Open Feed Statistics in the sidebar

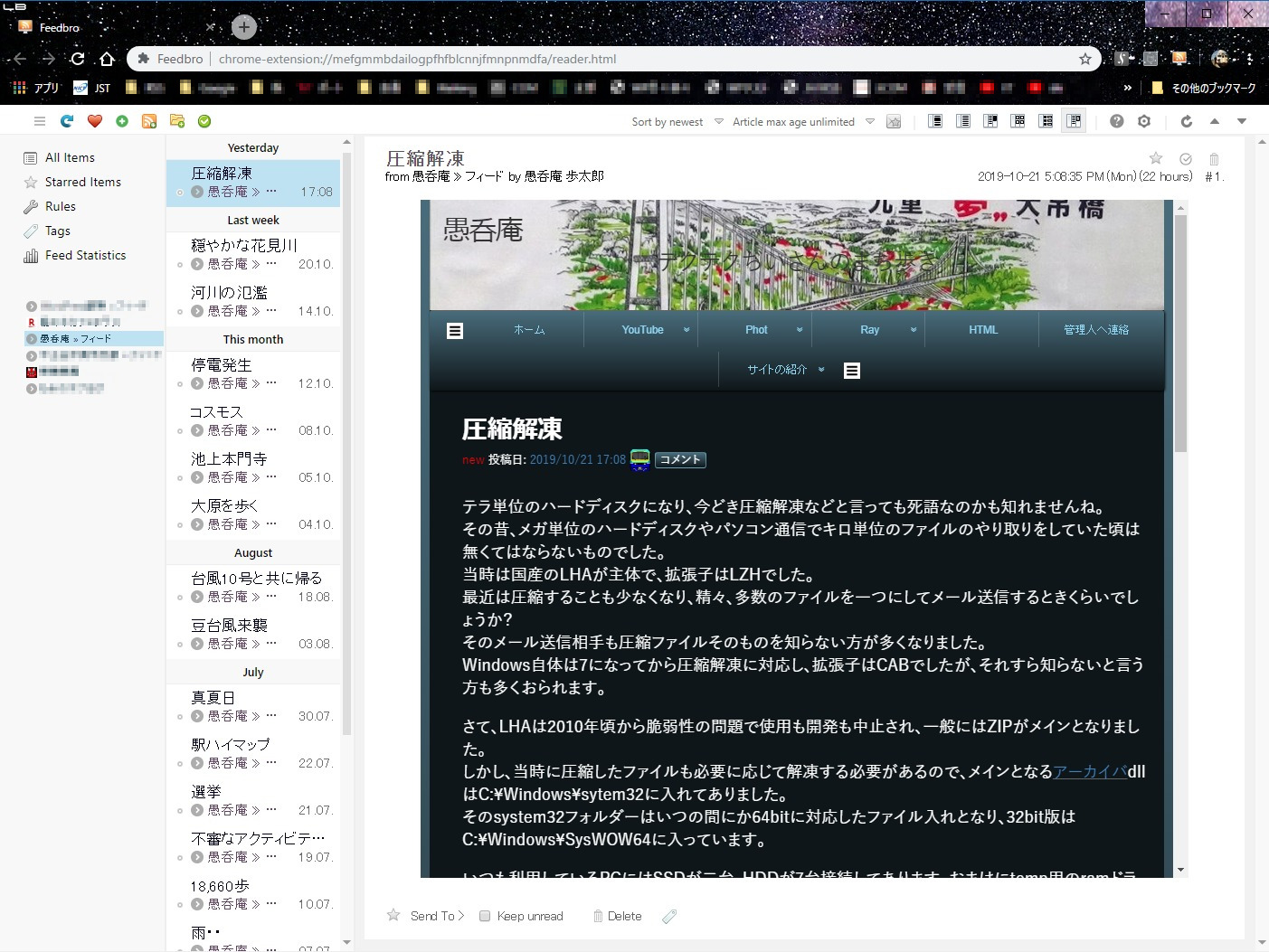[x=85, y=255]
